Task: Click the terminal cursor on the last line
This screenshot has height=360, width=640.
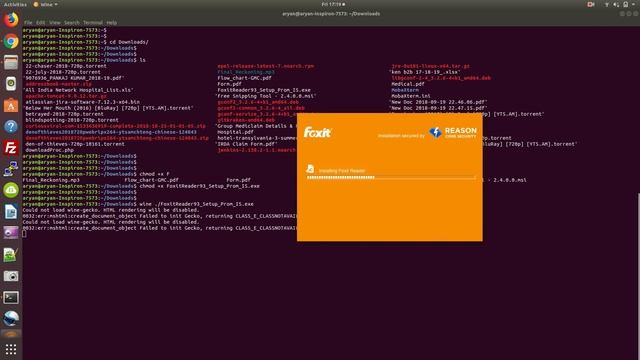Action: click(x=24, y=234)
